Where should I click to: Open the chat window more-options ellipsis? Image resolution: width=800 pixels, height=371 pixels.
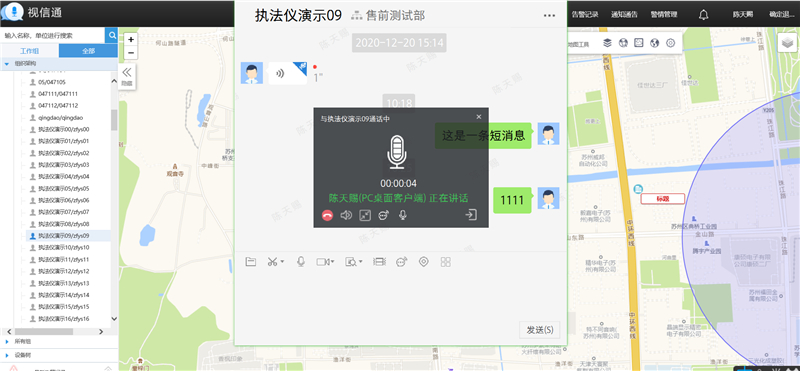pyautogui.click(x=549, y=16)
